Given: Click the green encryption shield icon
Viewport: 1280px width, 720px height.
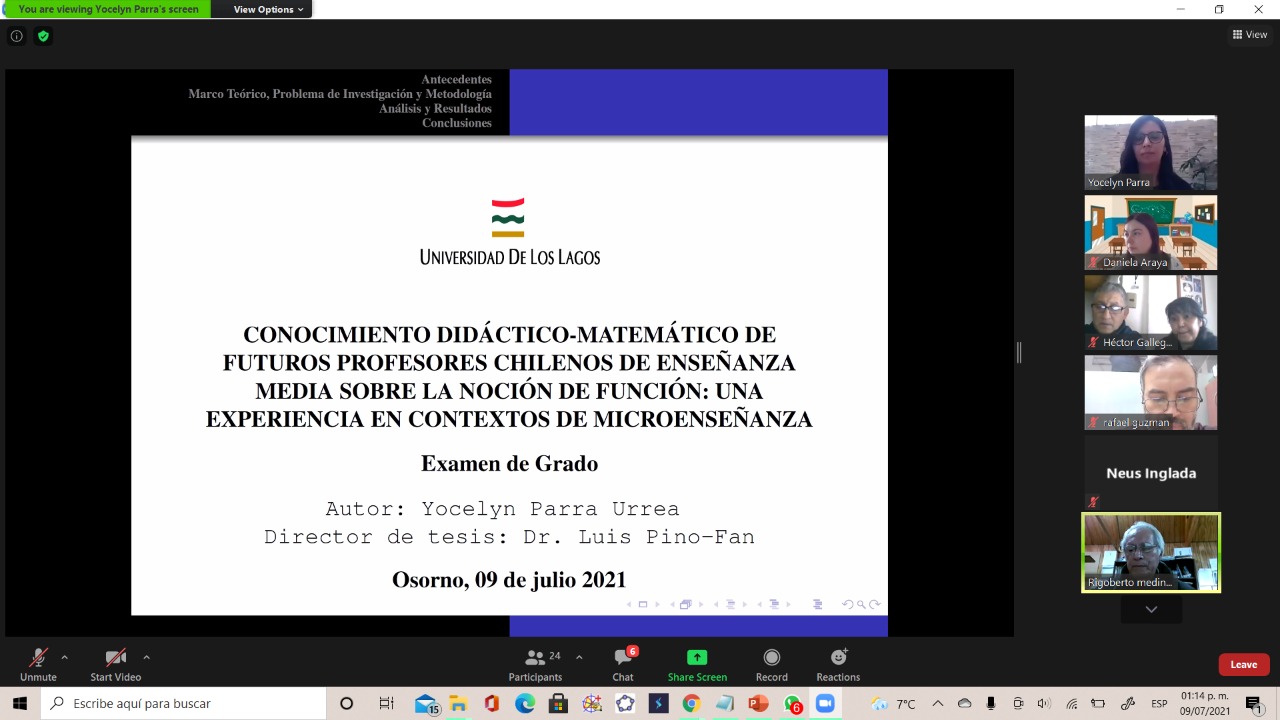Looking at the screenshot, I should (x=43, y=36).
